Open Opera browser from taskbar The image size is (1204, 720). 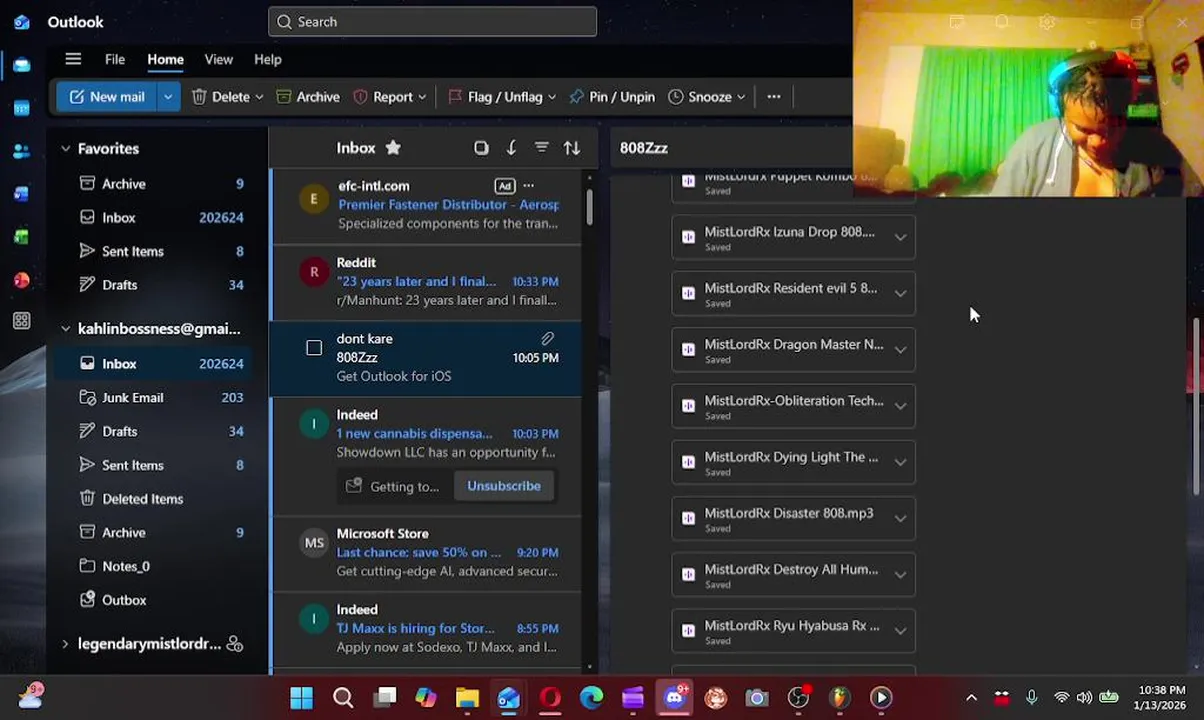click(550, 697)
